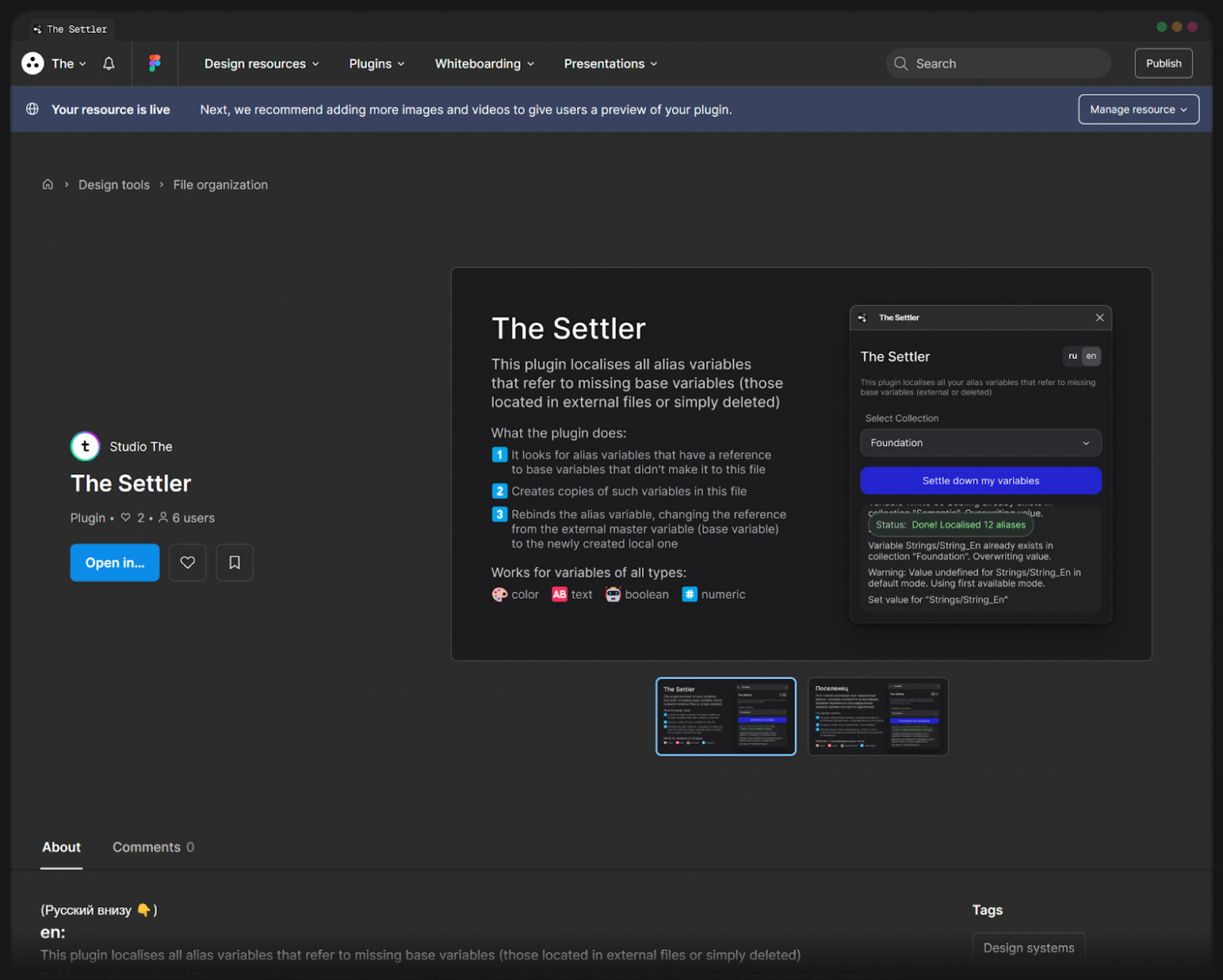Click the Tags heading
Viewport: 1223px width, 980px height.
pos(987,909)
